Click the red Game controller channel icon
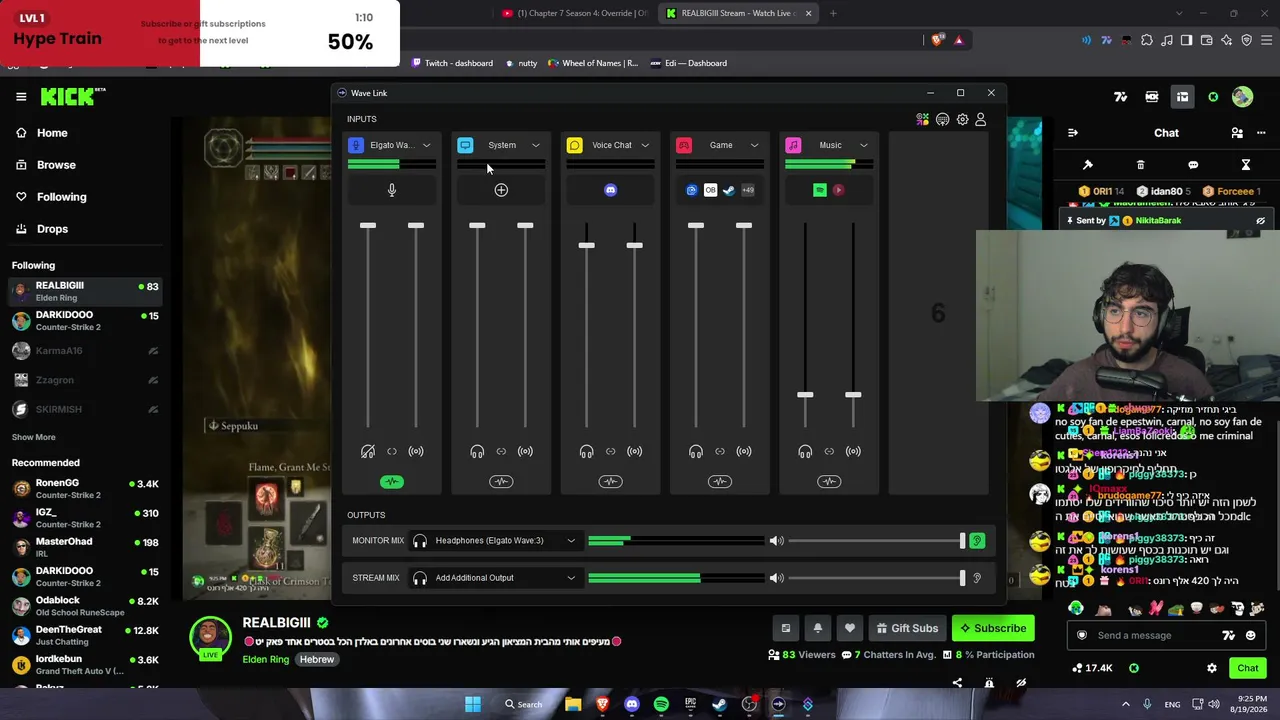Viewport: 1280px width, 720px height. point(684,145)
